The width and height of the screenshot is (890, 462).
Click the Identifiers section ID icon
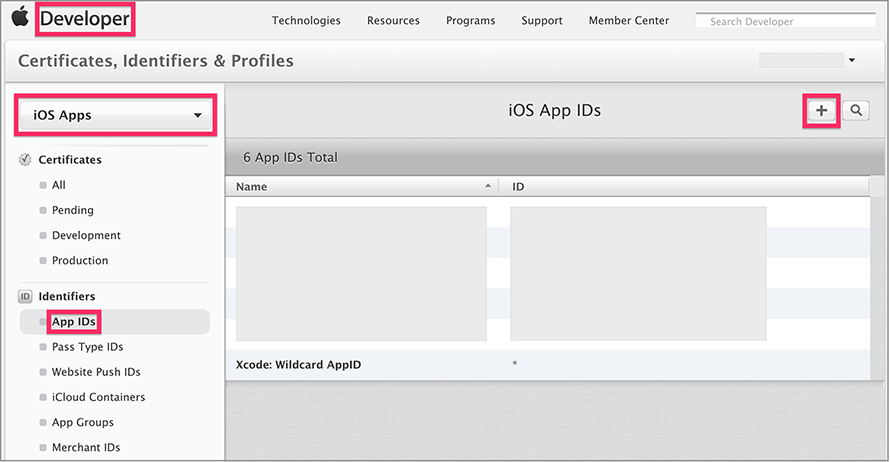point(26,297)
